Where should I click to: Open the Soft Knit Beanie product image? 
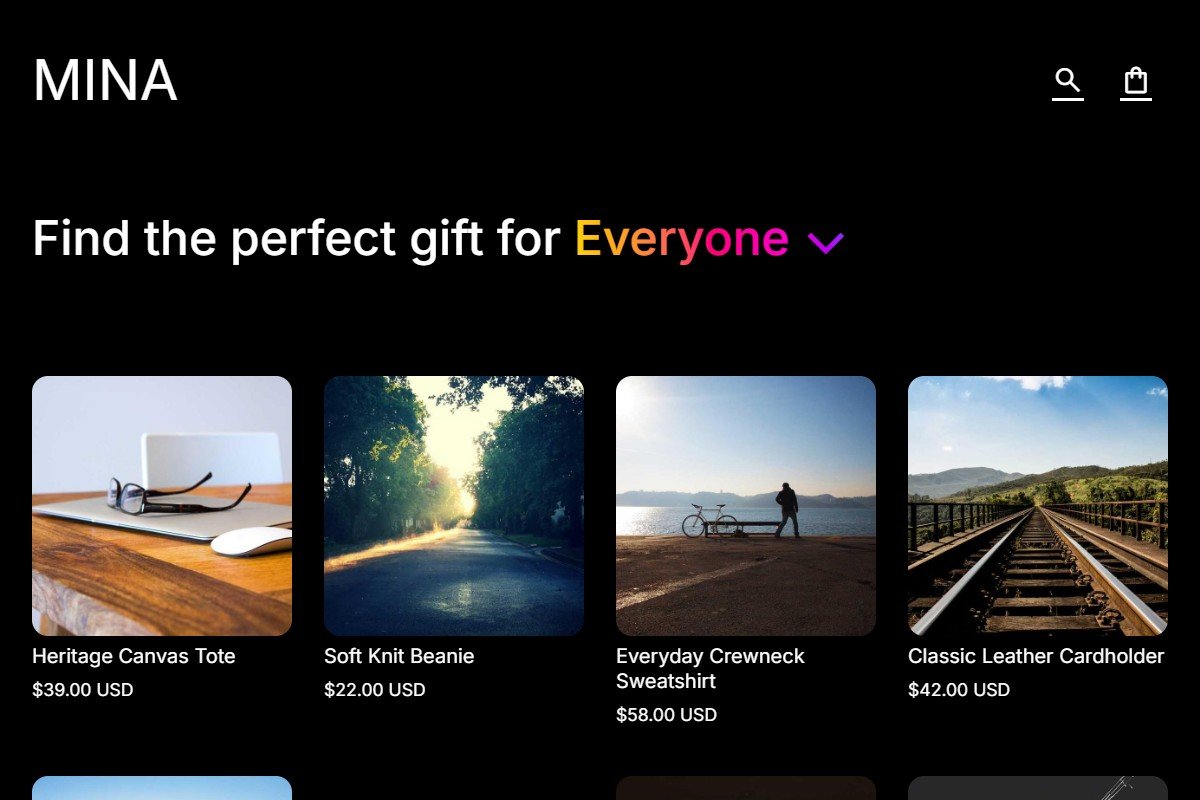[x=454, y=506]
